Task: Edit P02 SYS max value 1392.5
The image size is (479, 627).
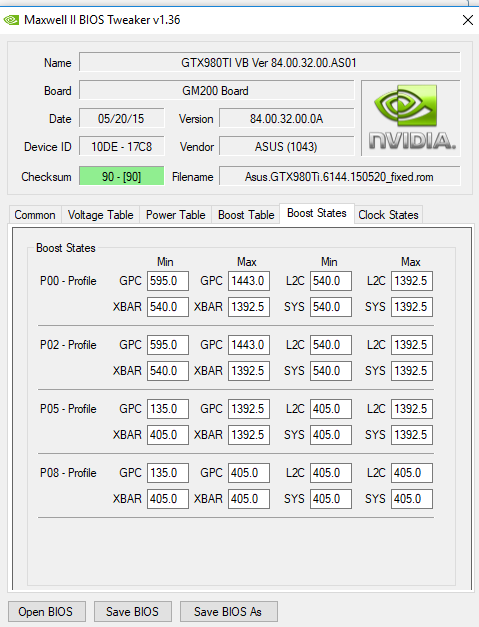Action: (412, 371)
